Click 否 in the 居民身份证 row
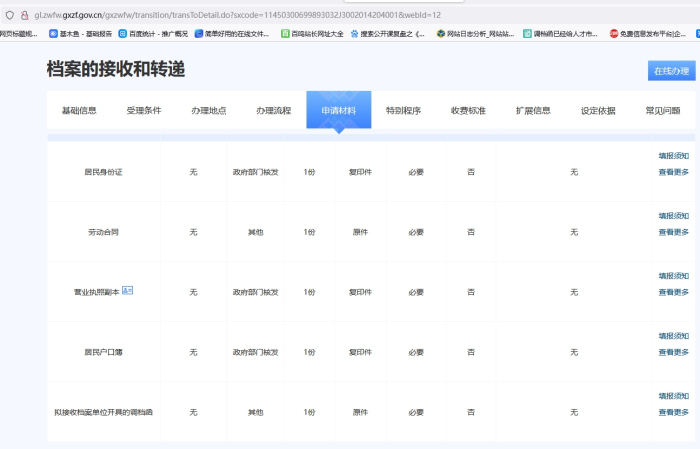 [471, 172]
